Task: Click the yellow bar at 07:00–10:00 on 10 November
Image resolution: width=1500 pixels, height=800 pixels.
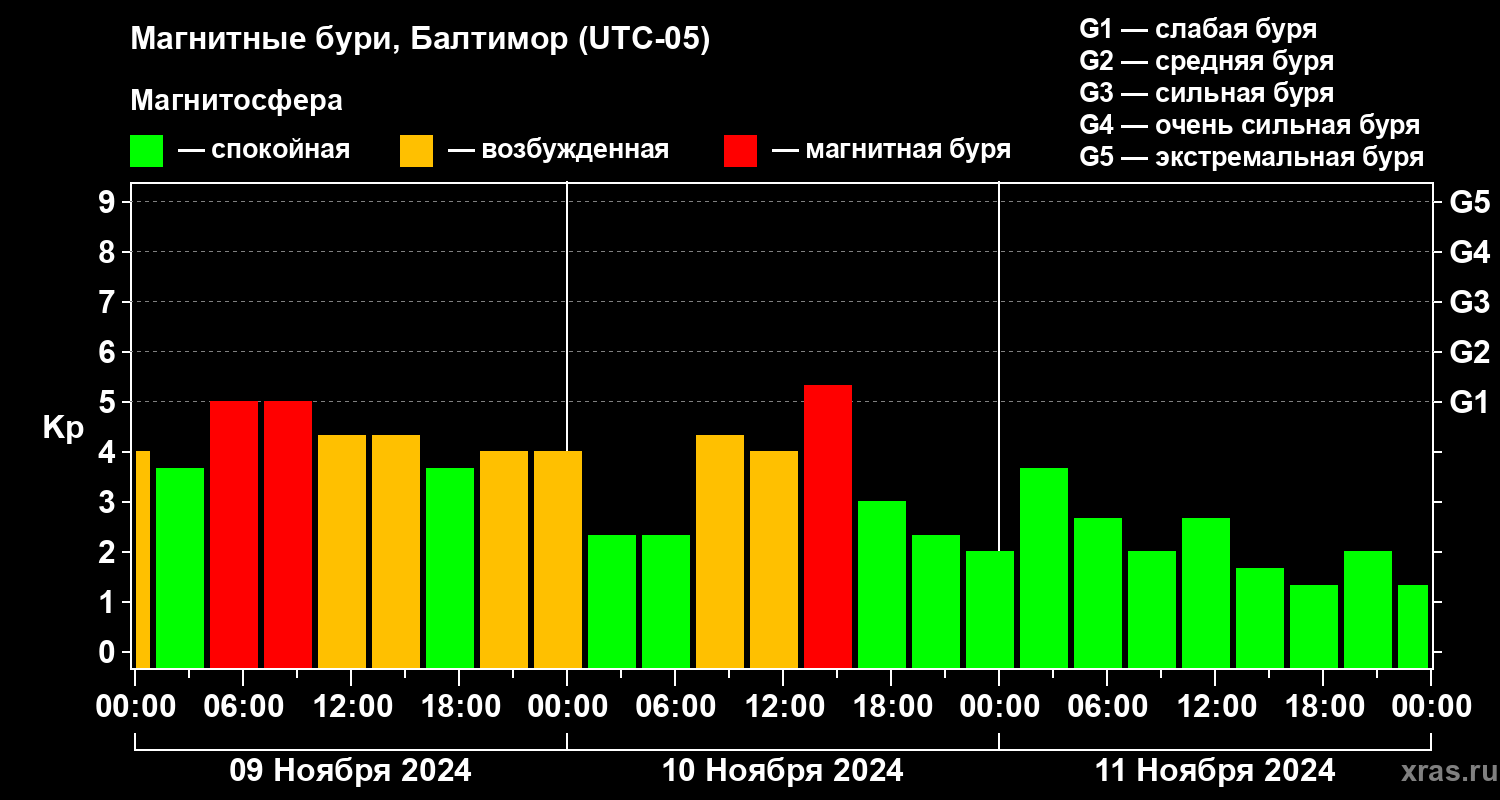Action: [x=720, y=551]
